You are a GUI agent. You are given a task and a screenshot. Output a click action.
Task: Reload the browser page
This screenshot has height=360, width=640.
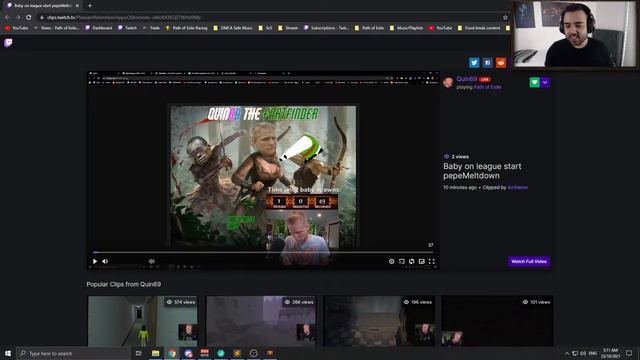click(29, 18)
